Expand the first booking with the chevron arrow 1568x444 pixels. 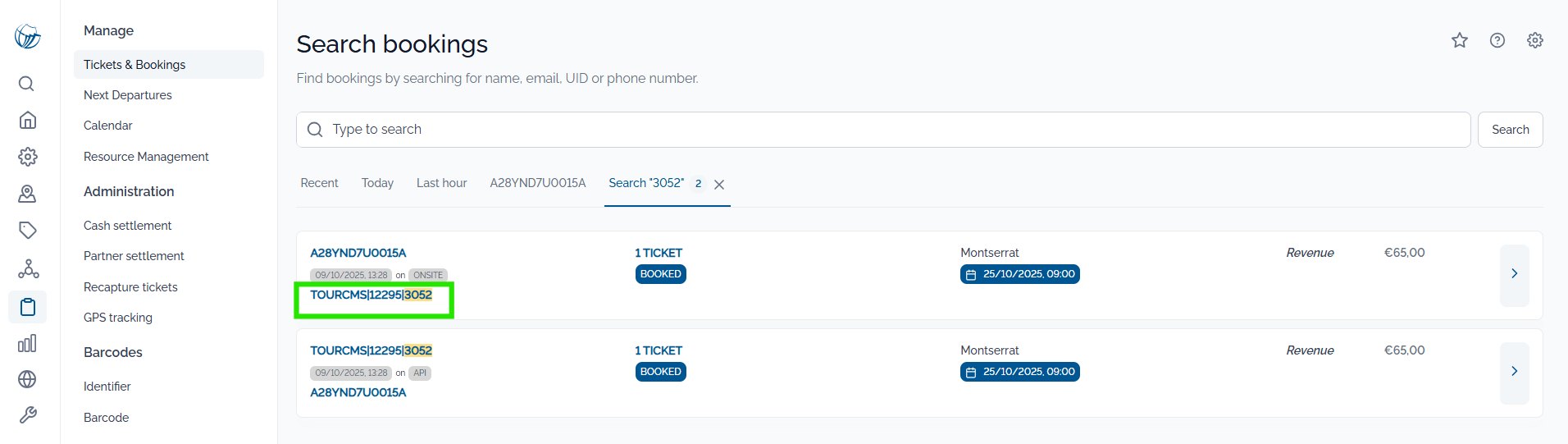(x=1515, y=274)
